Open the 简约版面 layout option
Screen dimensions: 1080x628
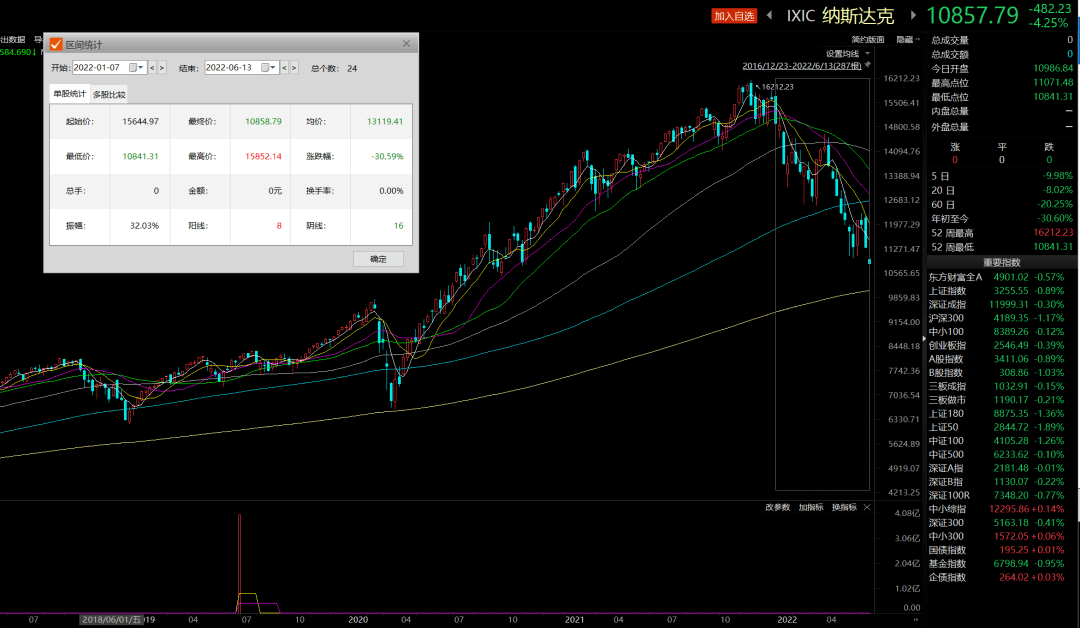coord(870,40)
